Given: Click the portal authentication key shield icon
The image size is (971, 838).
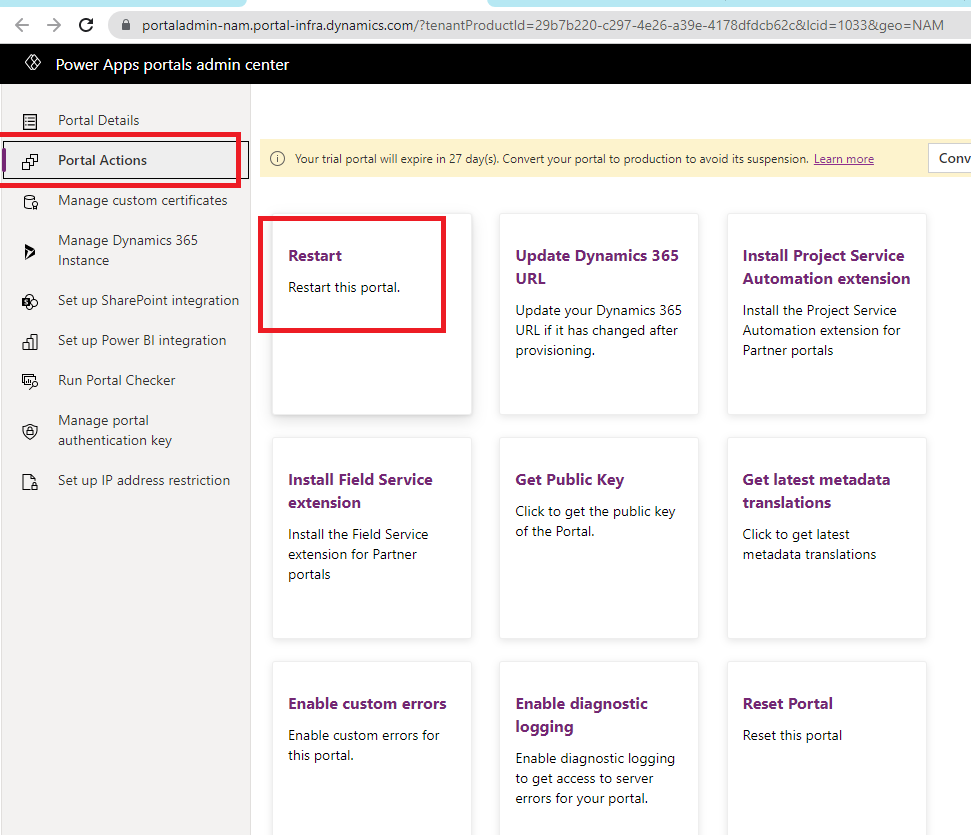Looking at the screenshot, I should pos(30,431).
